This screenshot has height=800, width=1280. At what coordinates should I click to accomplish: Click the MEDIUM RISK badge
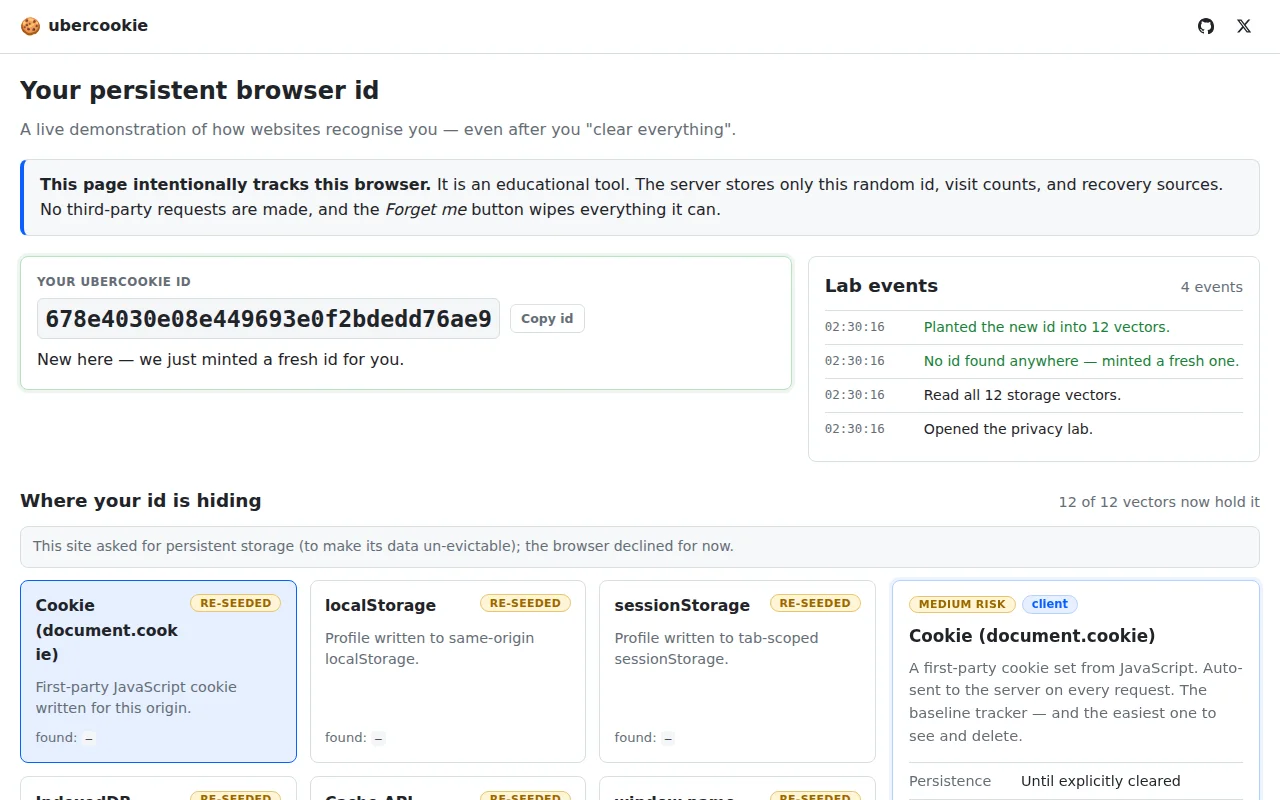point(962,604)
